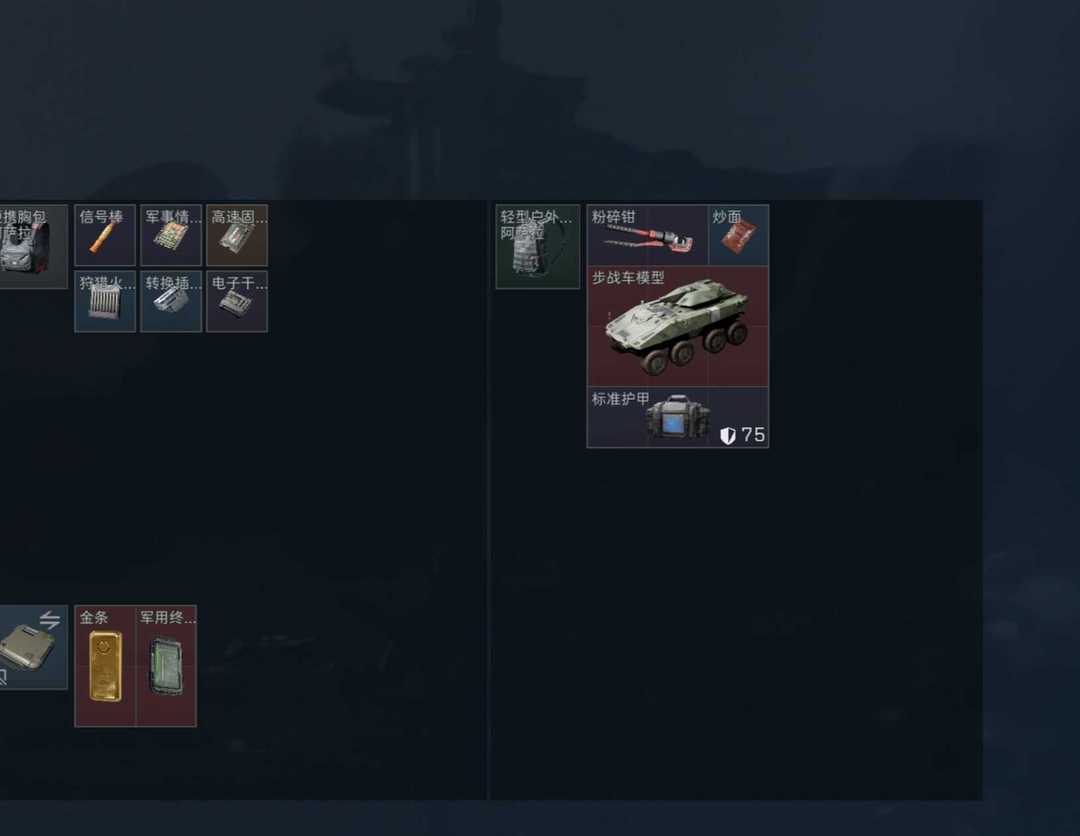This screenshot has height=836, width=1080.
Task: Select the 便携胸包 chest rig slot
Action: coord(34,247)
